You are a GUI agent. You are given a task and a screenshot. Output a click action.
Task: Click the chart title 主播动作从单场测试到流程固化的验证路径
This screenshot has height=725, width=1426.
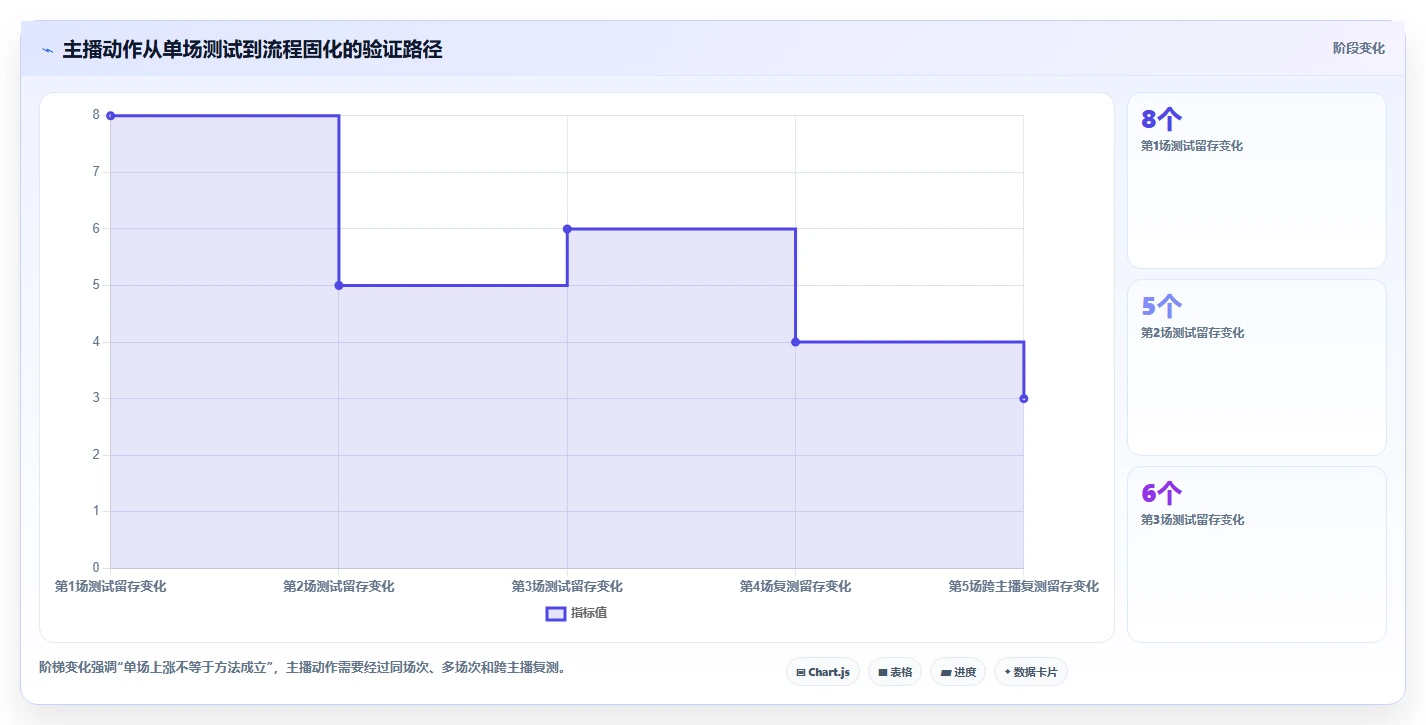[252, 49]
